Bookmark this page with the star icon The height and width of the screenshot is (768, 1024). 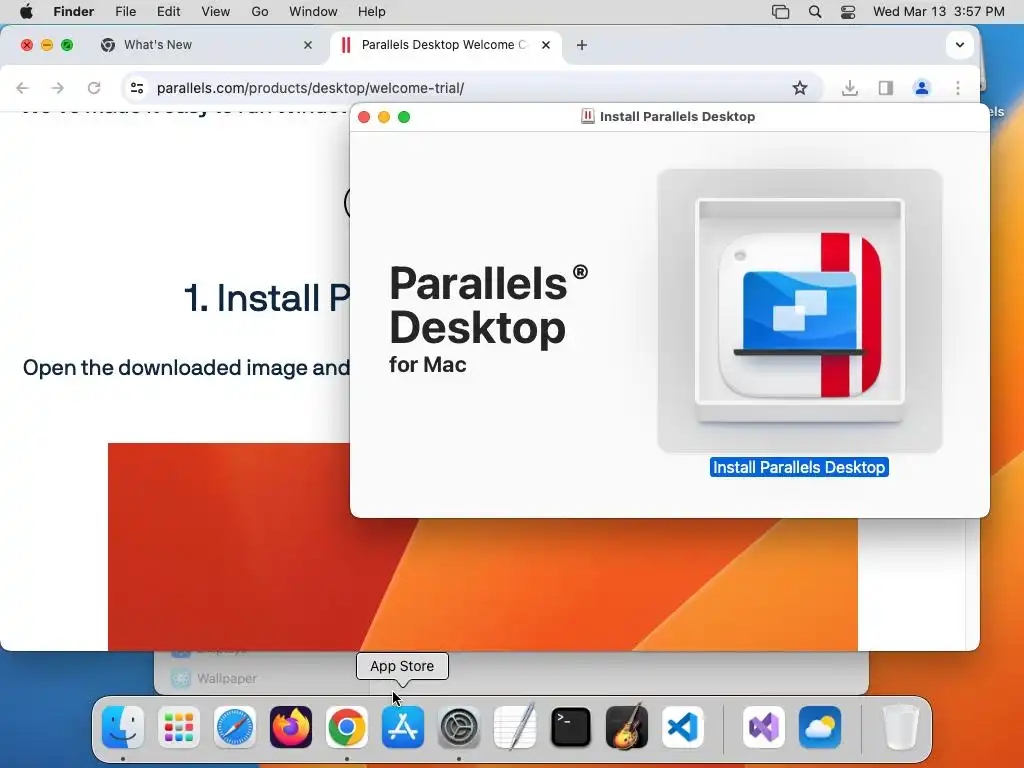[x=800, y=88]
